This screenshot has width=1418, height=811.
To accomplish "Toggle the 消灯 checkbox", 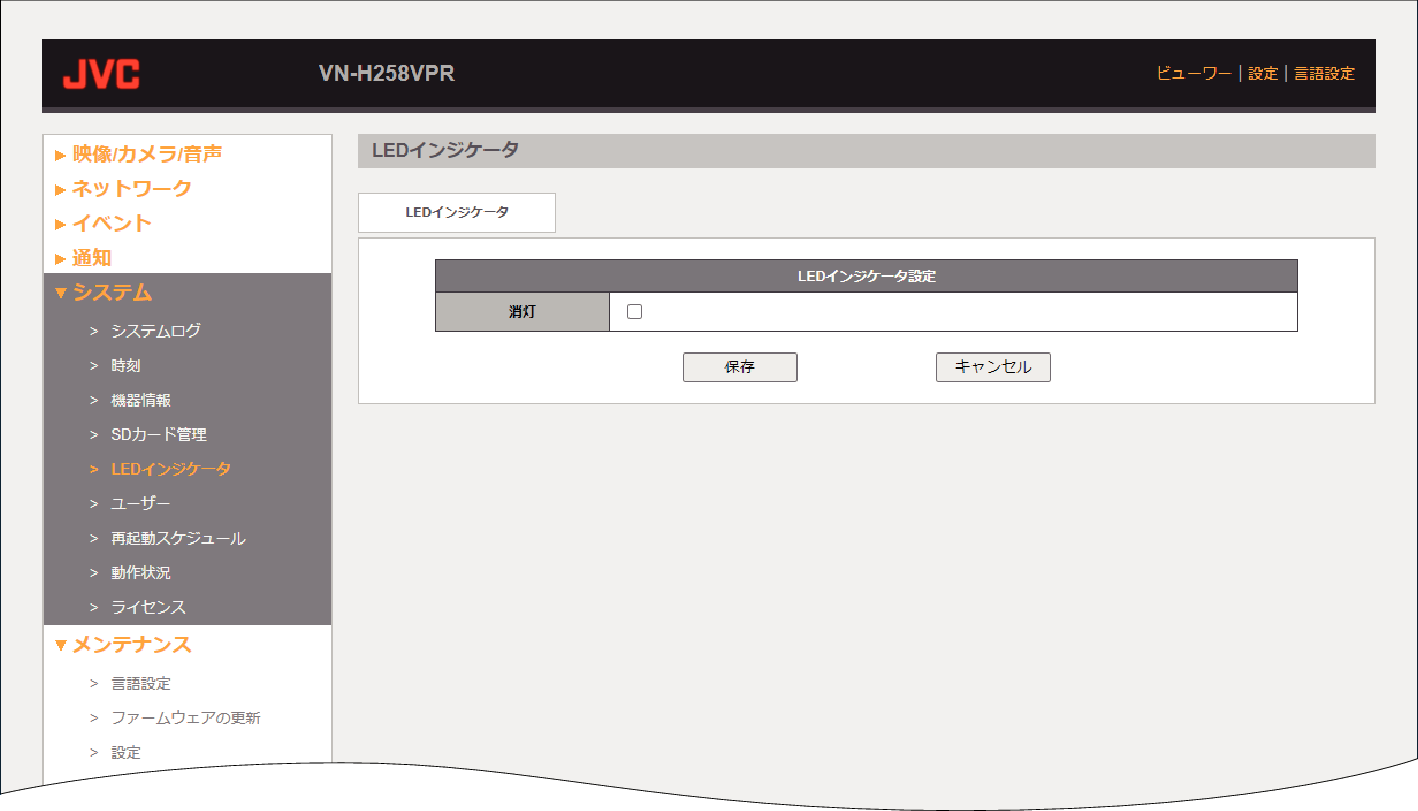I will click(x=634, y=311).
